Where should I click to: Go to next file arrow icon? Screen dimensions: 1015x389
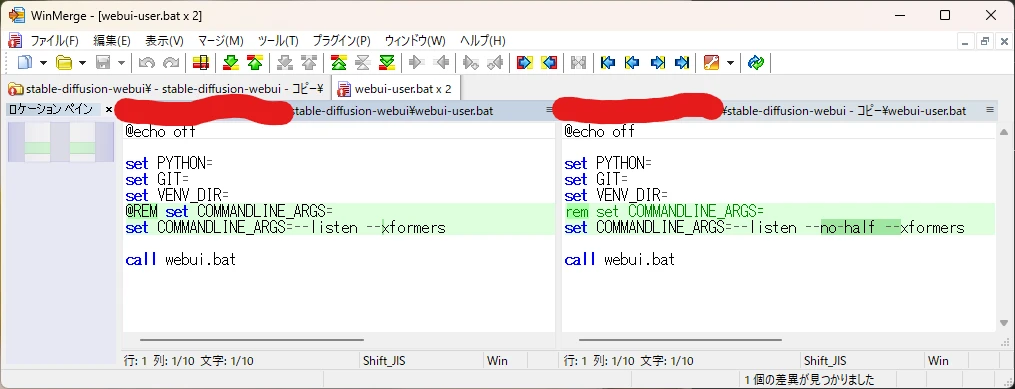coord(657,63)
